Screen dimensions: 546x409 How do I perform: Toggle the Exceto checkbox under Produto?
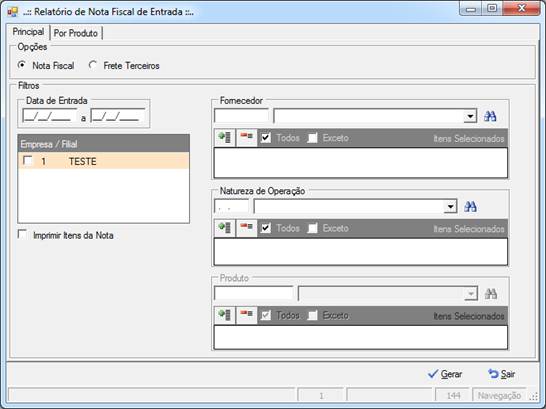(x=312, y=315)
